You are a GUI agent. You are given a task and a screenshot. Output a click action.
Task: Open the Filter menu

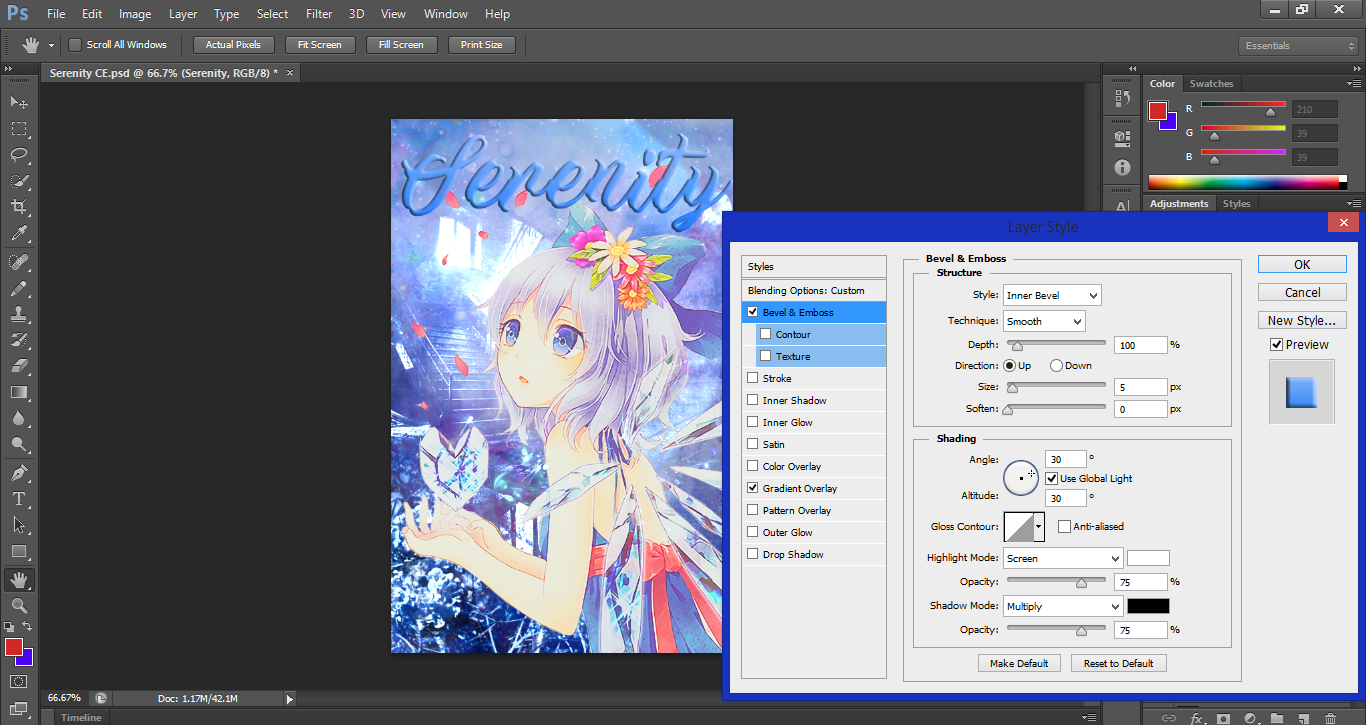tap(319, 14)
